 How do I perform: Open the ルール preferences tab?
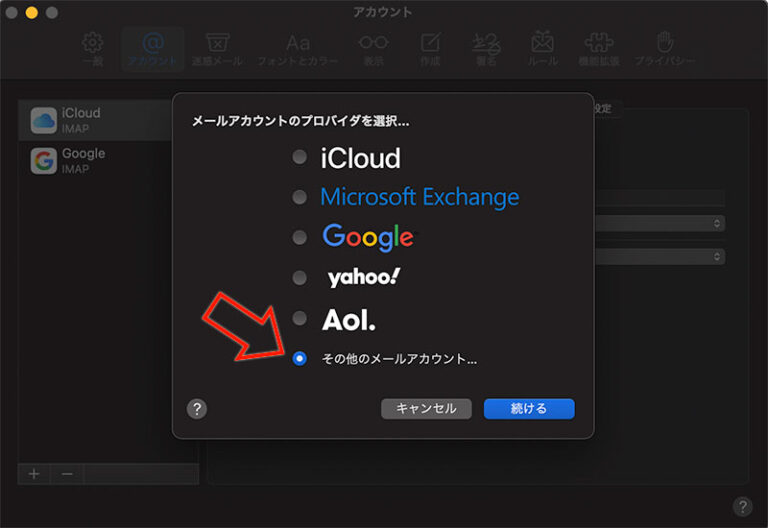543,49
